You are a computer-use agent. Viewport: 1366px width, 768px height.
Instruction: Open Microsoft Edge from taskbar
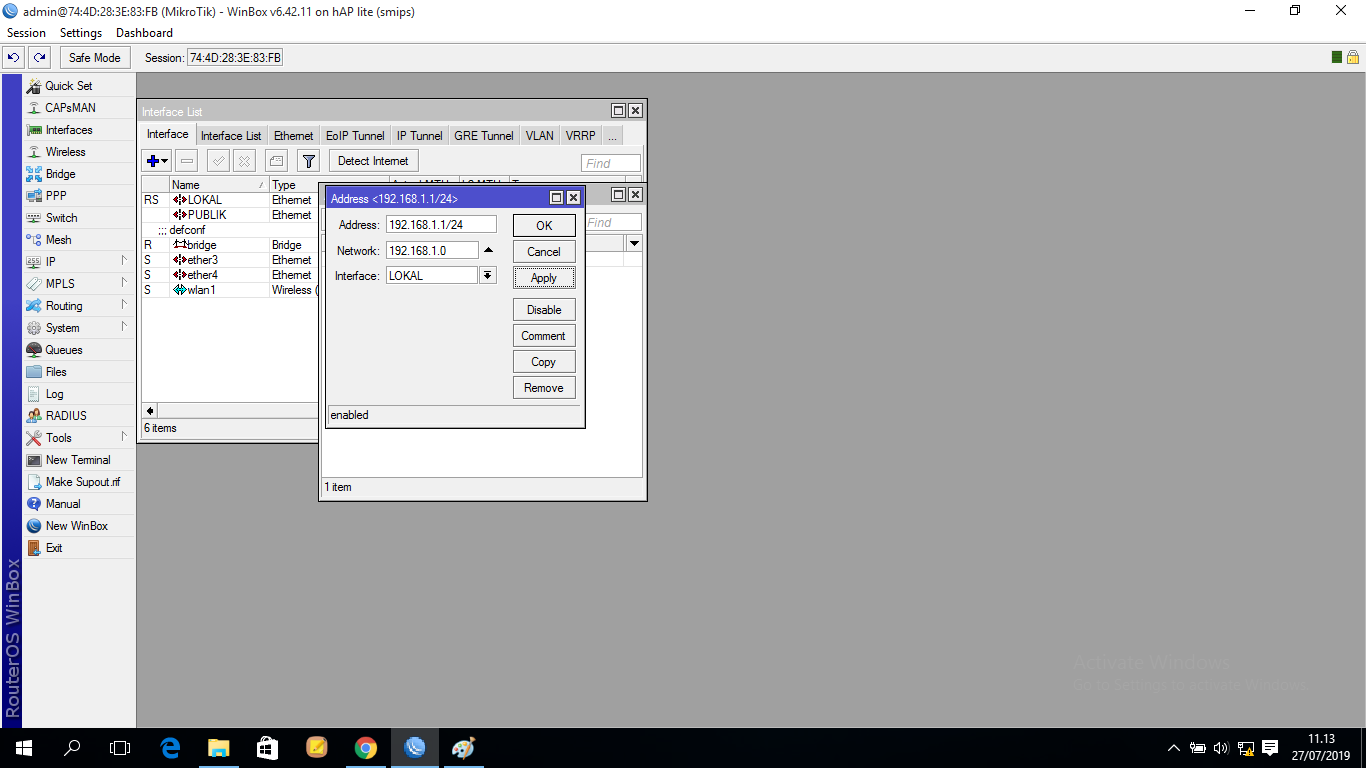[171, 748]
